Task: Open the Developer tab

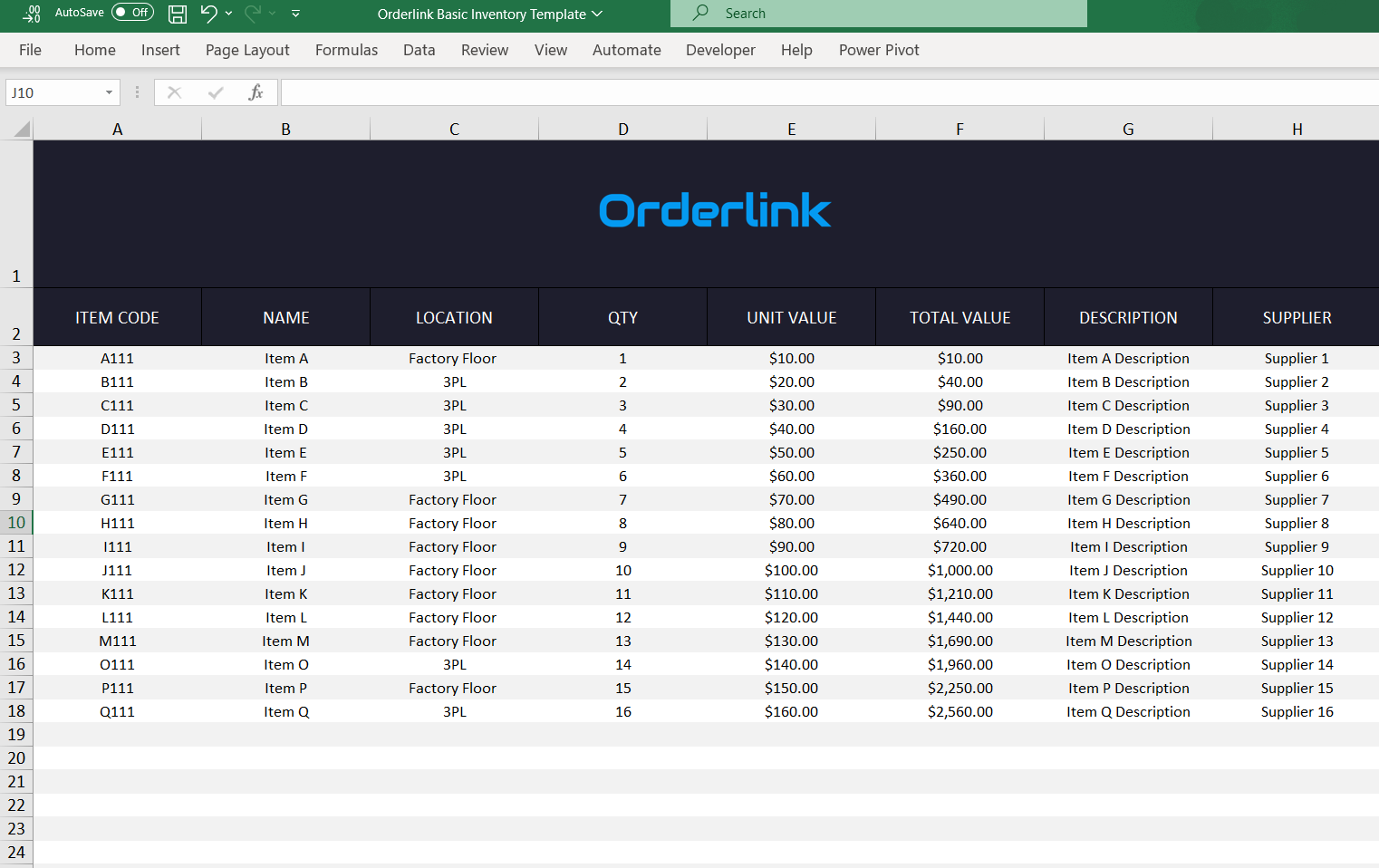Action: (720, 50)
